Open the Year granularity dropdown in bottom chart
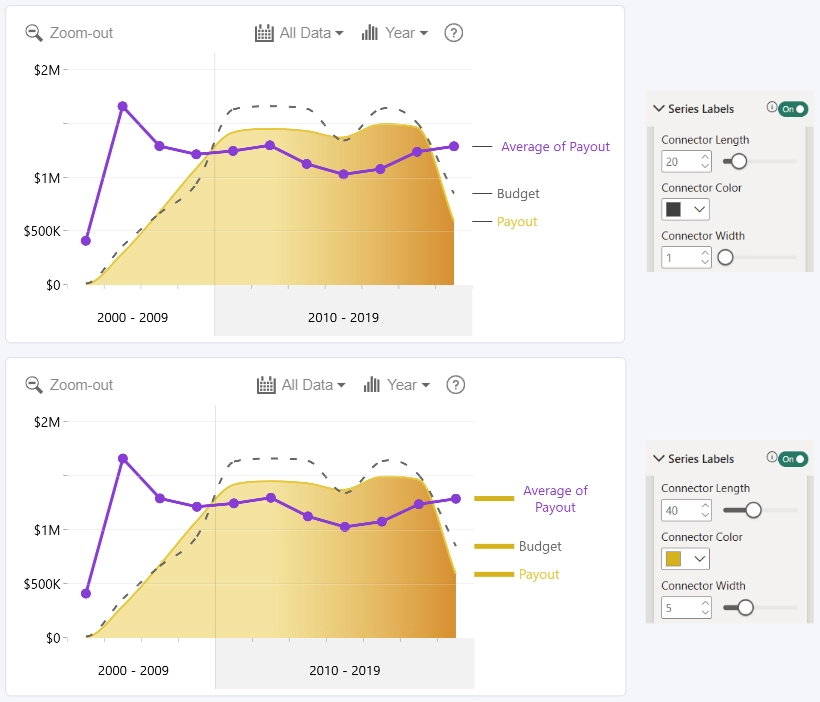 409,385
